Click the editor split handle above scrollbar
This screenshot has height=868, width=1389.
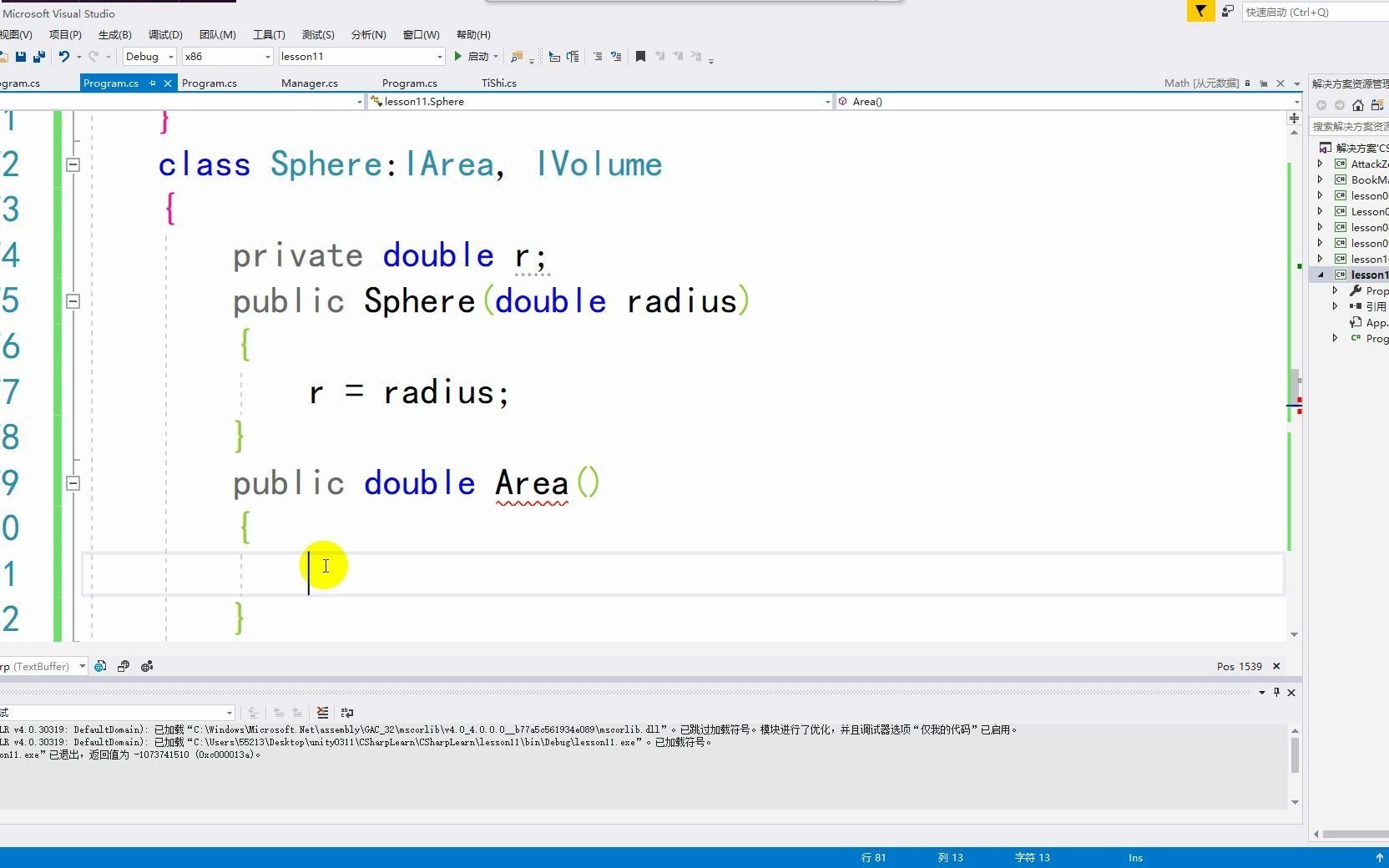(1294, 119)
